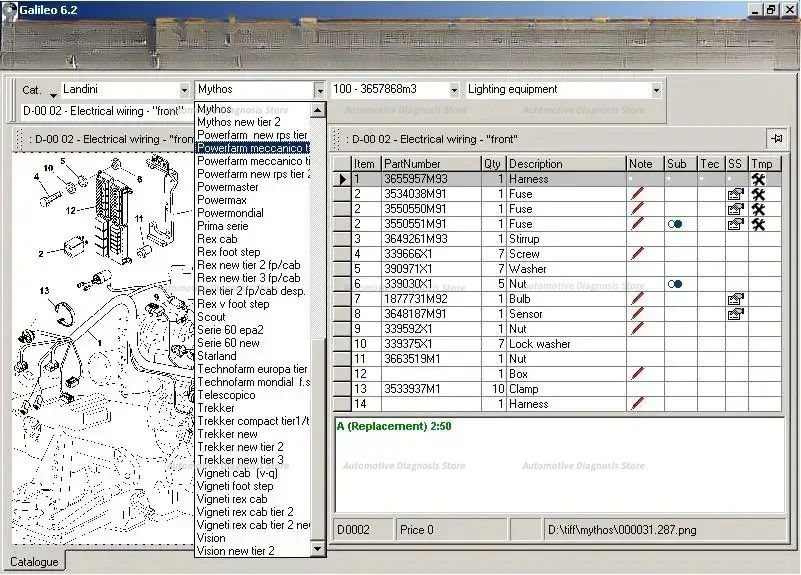Click part number 3663519M1 cell
The image size is (801, 575).
coord(432,359)
